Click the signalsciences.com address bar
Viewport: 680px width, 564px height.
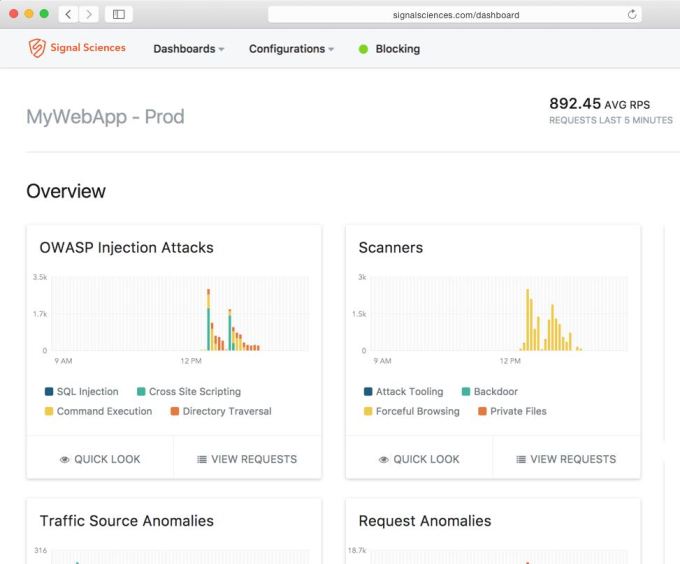point(455,15)
